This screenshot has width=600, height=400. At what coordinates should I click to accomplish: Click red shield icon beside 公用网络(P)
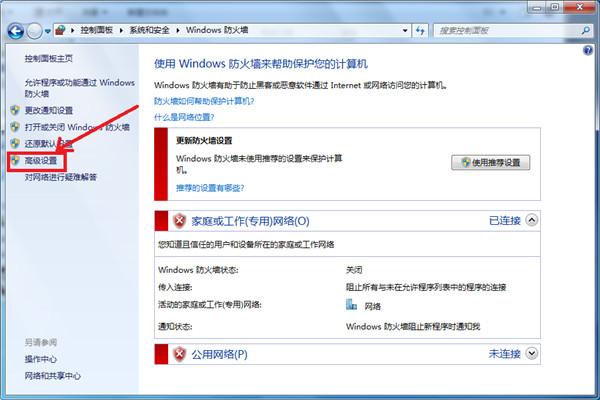pos(179,354)
